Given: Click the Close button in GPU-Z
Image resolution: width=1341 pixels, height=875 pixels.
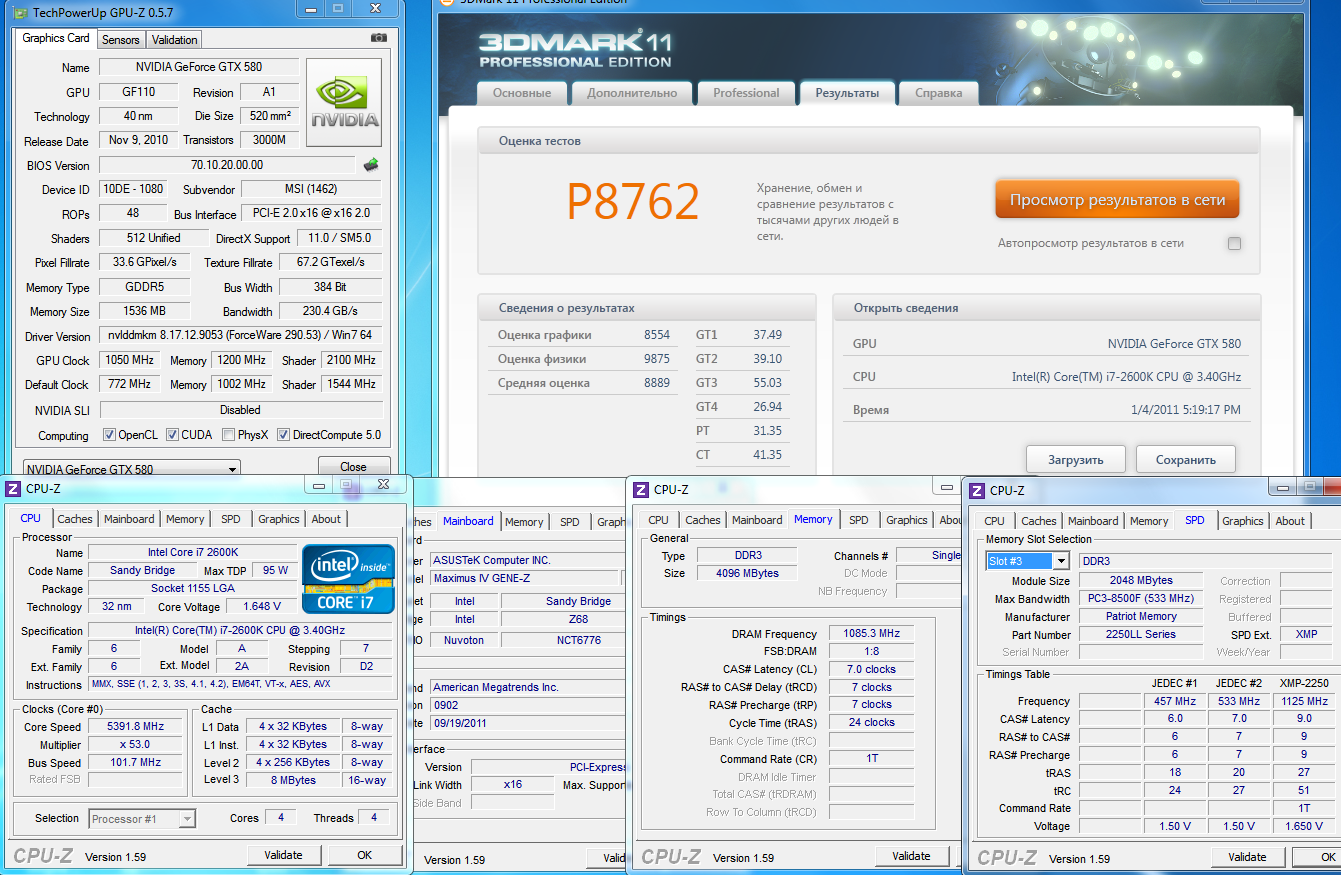Looking at the screenshot, I should 353,466.
